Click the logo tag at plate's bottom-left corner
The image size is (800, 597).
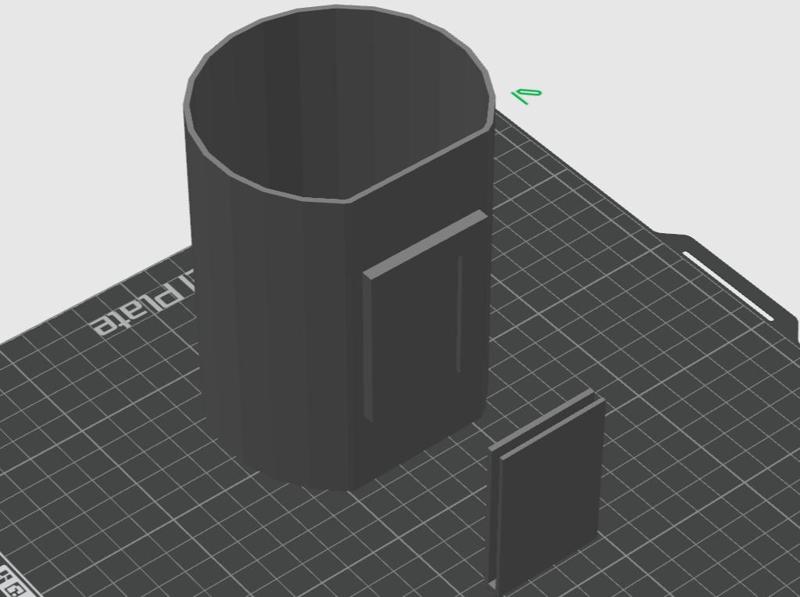click(x=12, y=582)
